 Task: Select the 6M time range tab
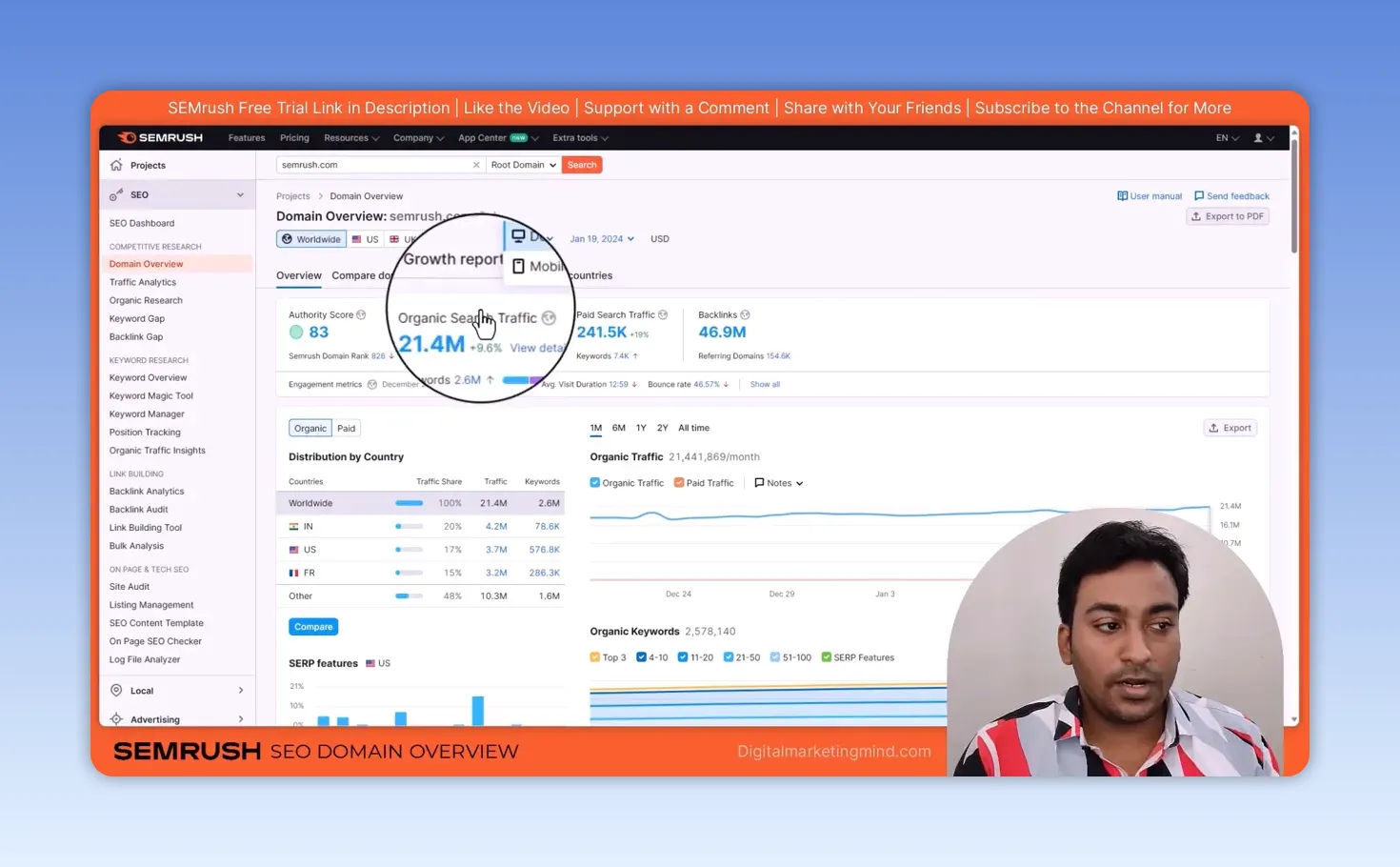click(x=619, y=429)
